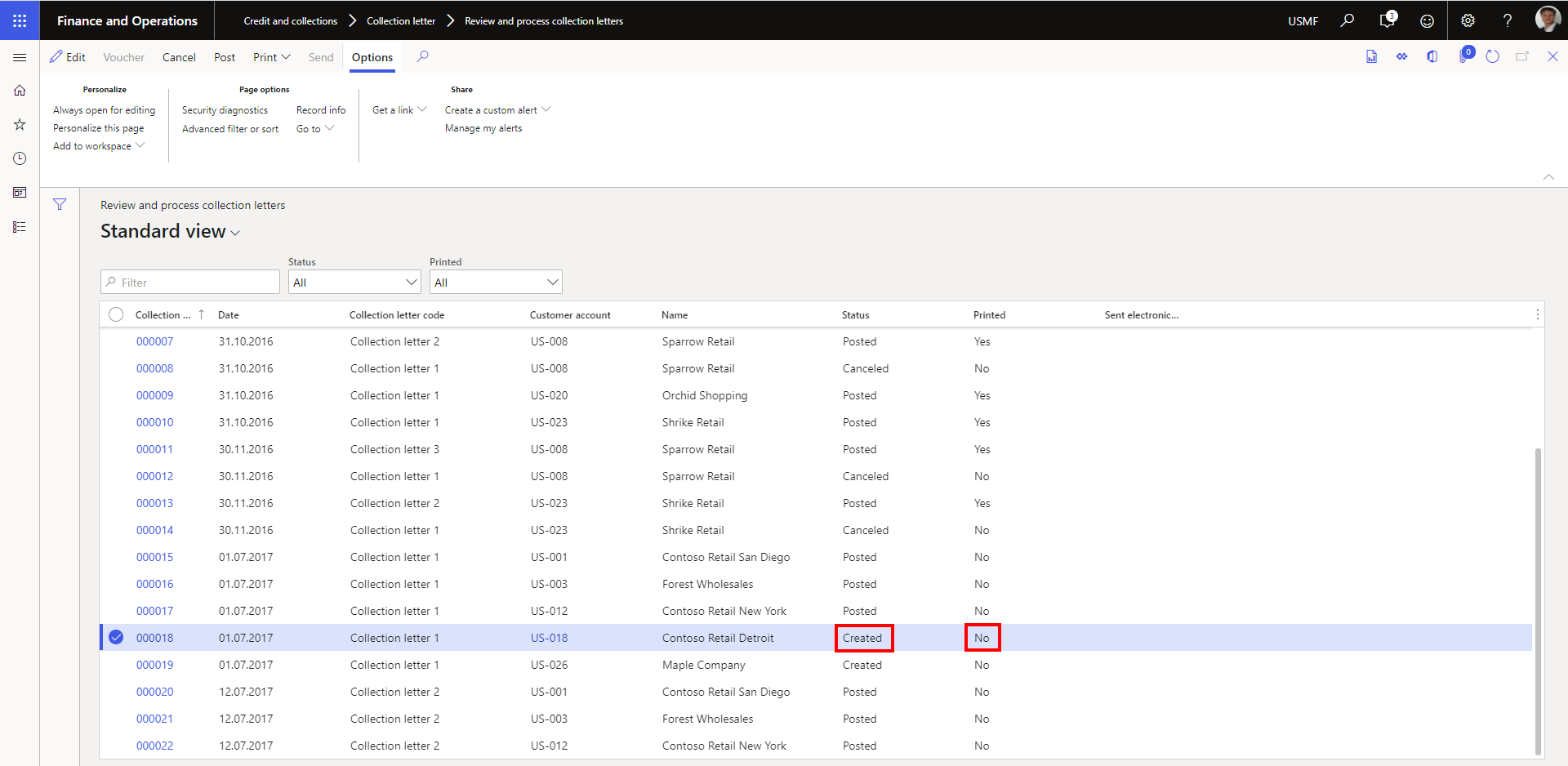Click Open in Microsoft Office icon

point(1432,56)
